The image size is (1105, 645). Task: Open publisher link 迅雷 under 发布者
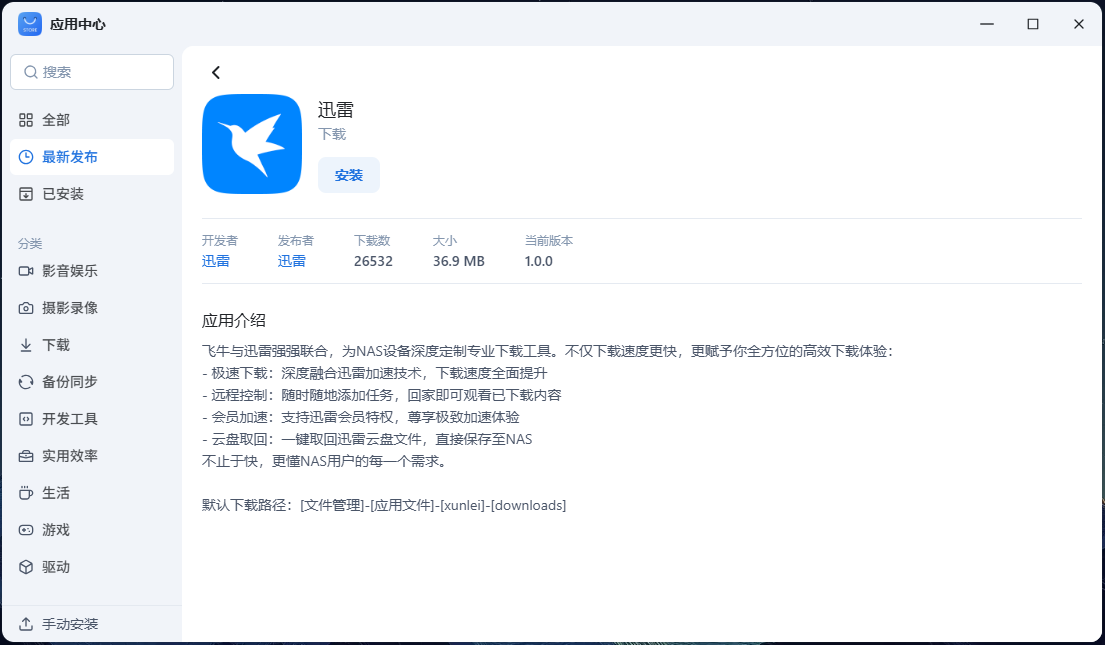[x=291, y=260]
